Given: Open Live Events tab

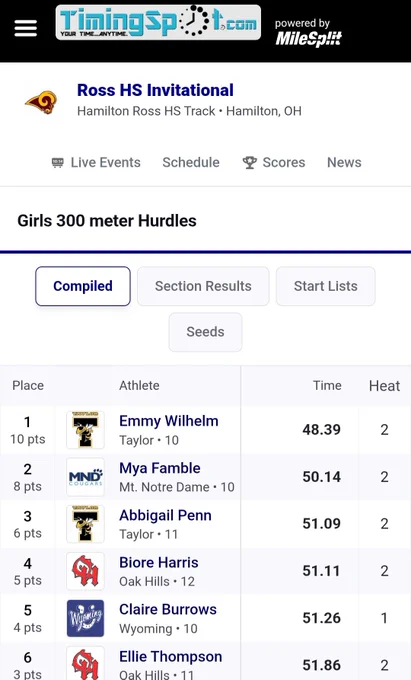Looking at the screenshot, I should click(x=96, y=162).
